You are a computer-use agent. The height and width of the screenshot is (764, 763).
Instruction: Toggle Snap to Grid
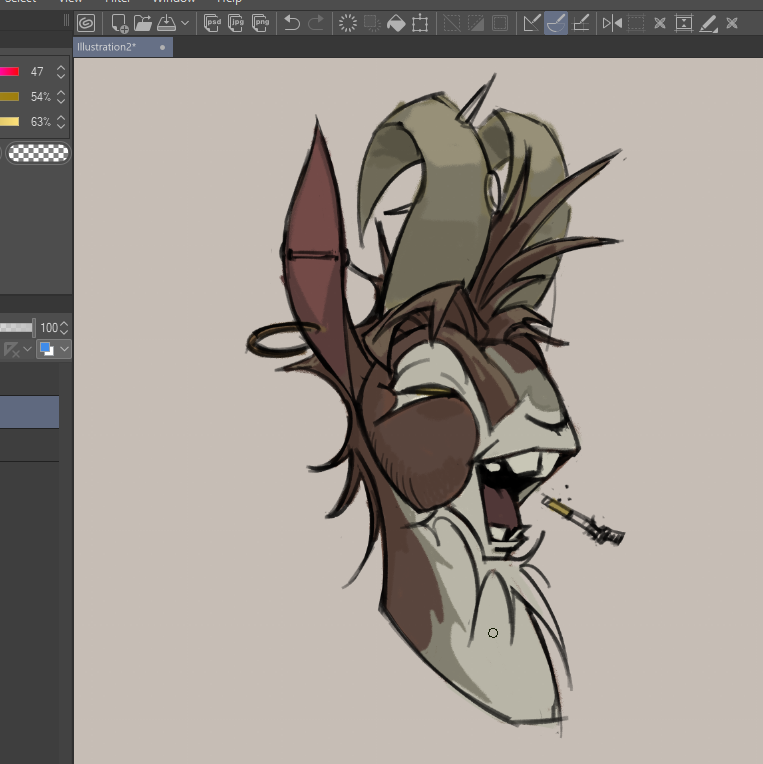(x=581, y=23)
